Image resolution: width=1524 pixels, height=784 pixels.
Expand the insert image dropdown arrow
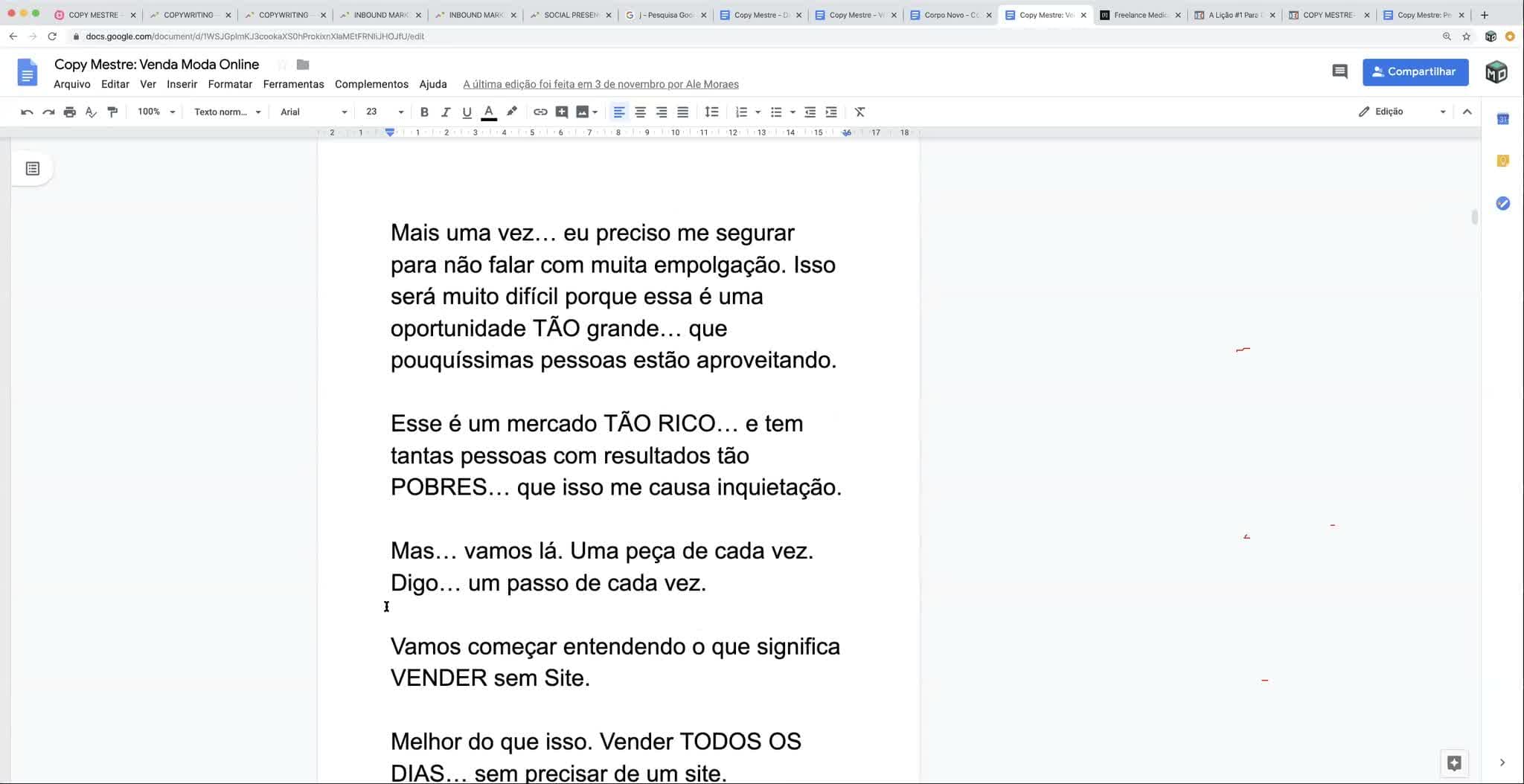(595, 112)
